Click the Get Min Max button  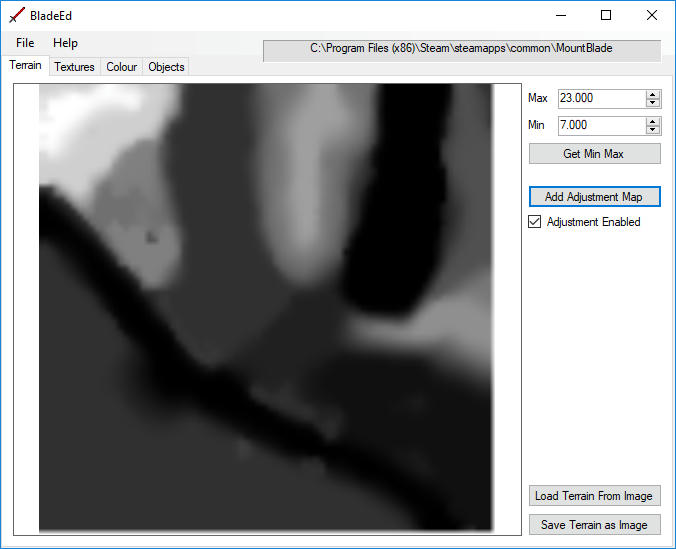[595, 154]
